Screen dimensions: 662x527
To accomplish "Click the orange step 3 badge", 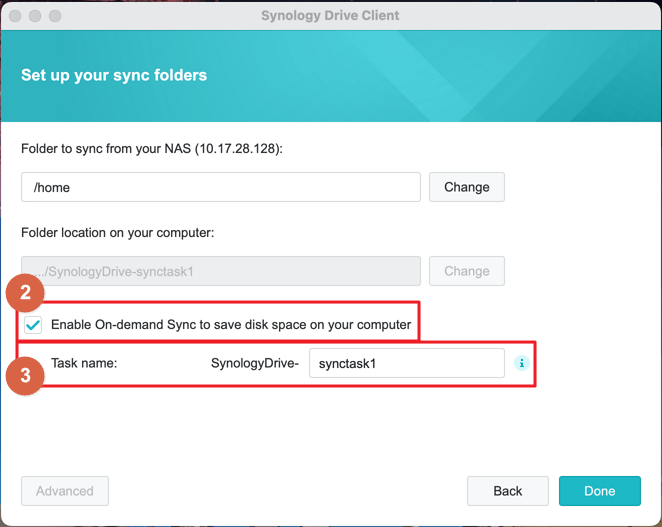I will point(25,377).
